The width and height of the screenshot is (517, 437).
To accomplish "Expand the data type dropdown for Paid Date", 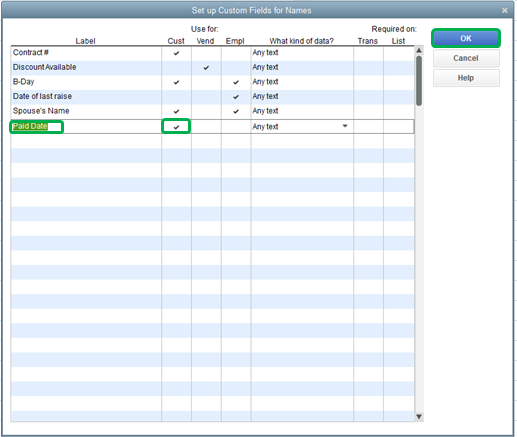I will click(x=345, y=126).
